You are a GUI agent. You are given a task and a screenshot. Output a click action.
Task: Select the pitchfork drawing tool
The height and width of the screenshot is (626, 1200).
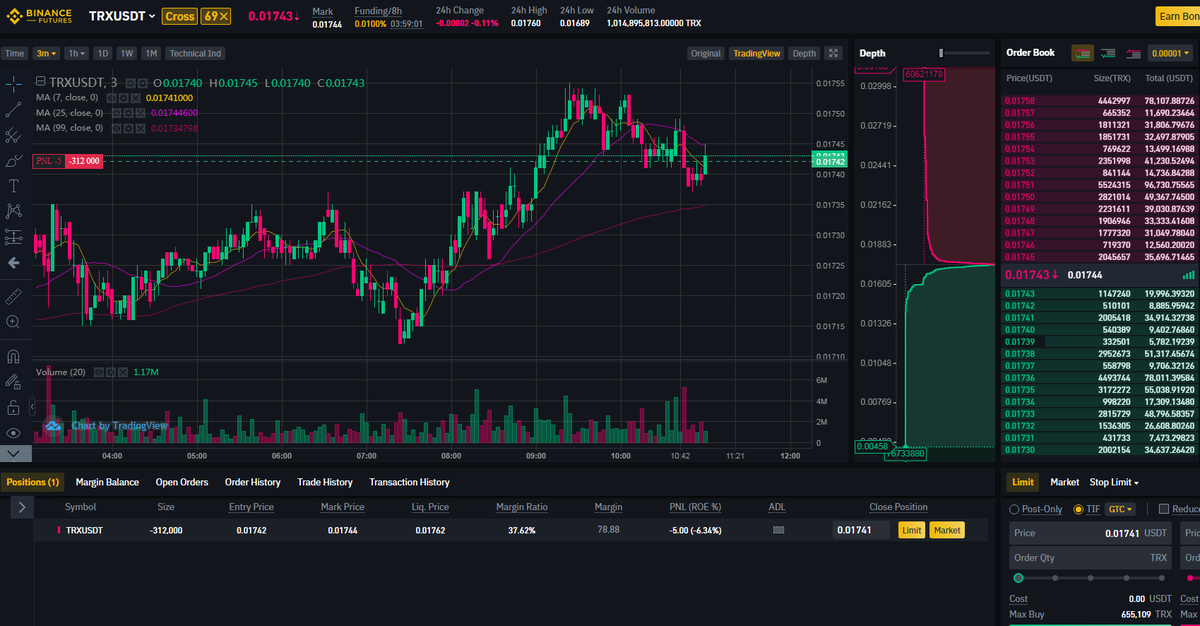[x=13, y=135]
